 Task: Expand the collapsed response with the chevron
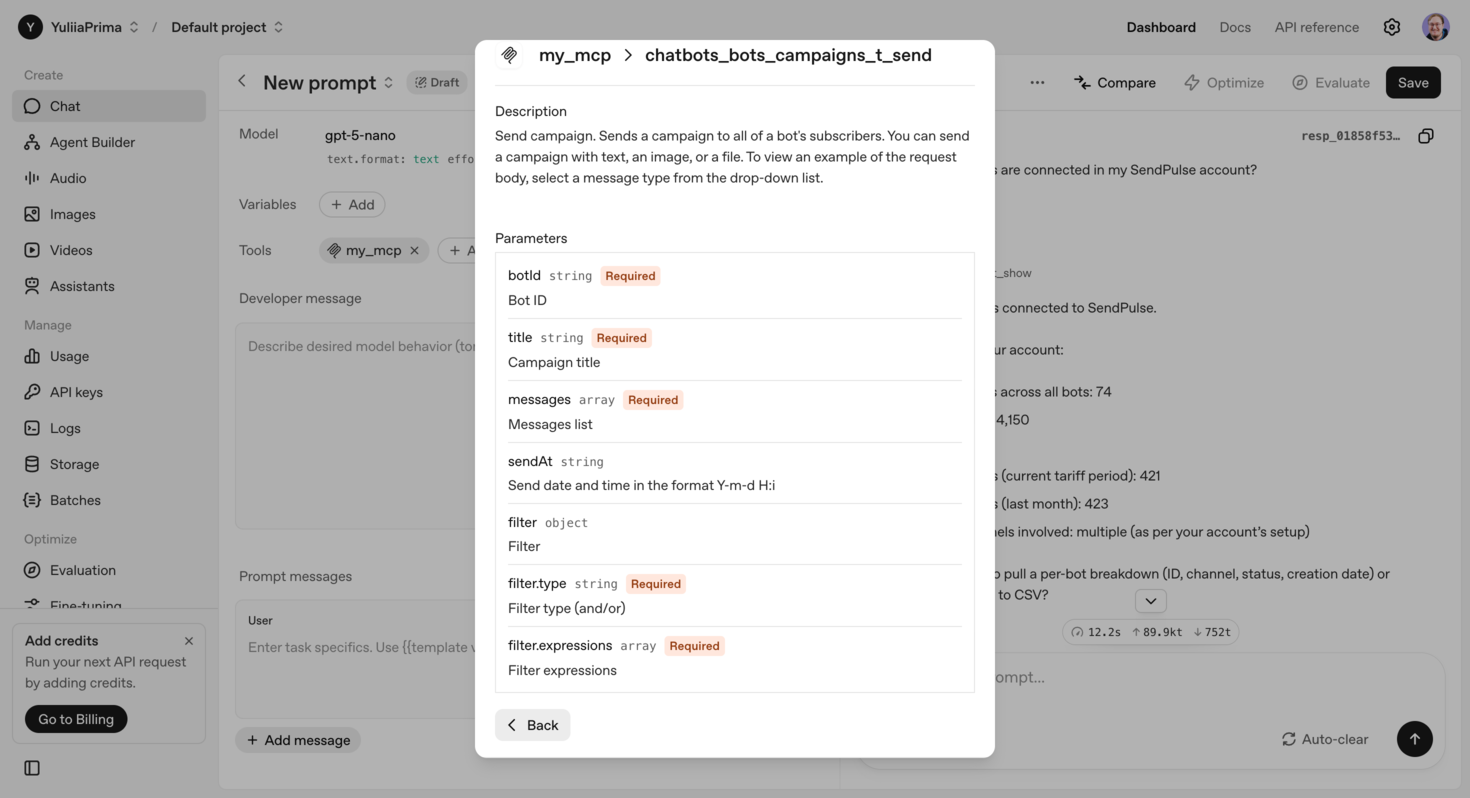point(1150,600)
